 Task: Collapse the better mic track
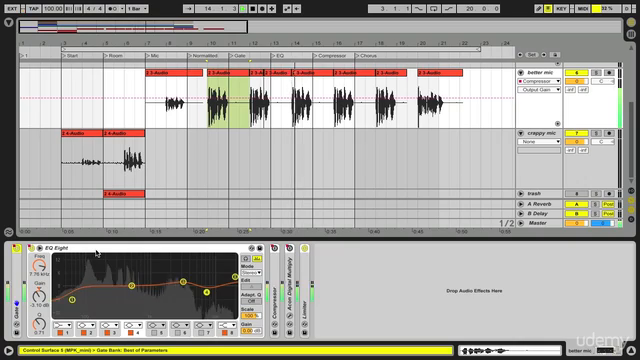(x=520, y=73)
